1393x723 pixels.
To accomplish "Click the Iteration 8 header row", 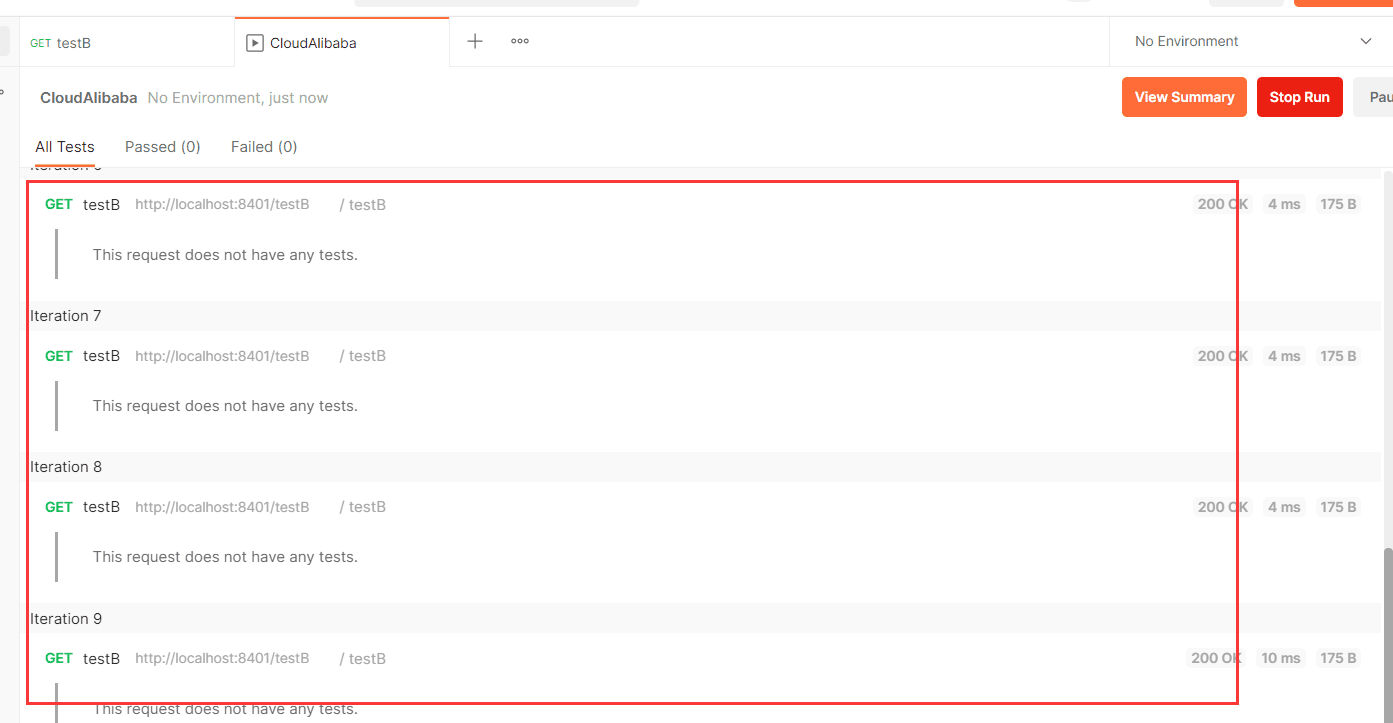I will point(66,467).
